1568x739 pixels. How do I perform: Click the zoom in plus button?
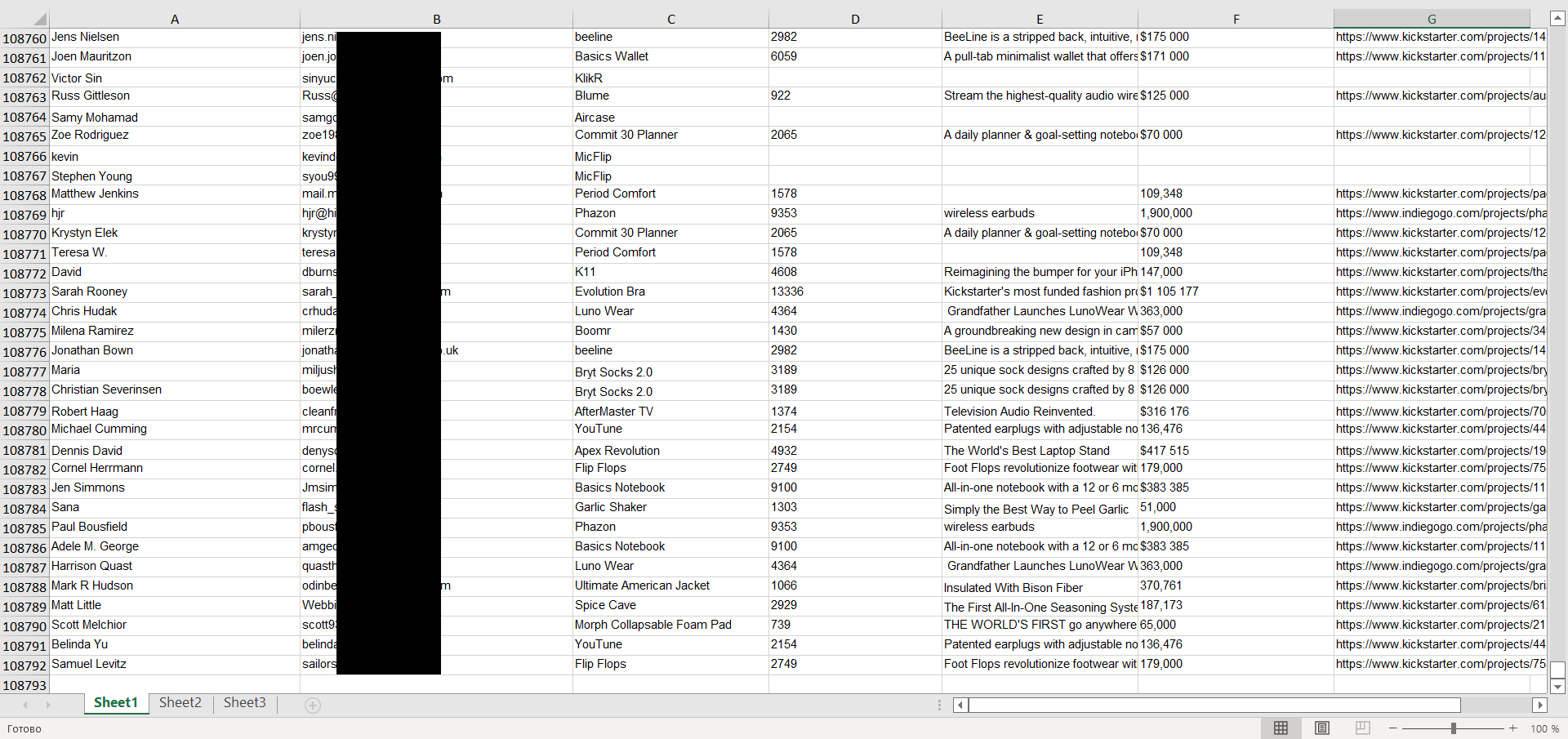1512,728
